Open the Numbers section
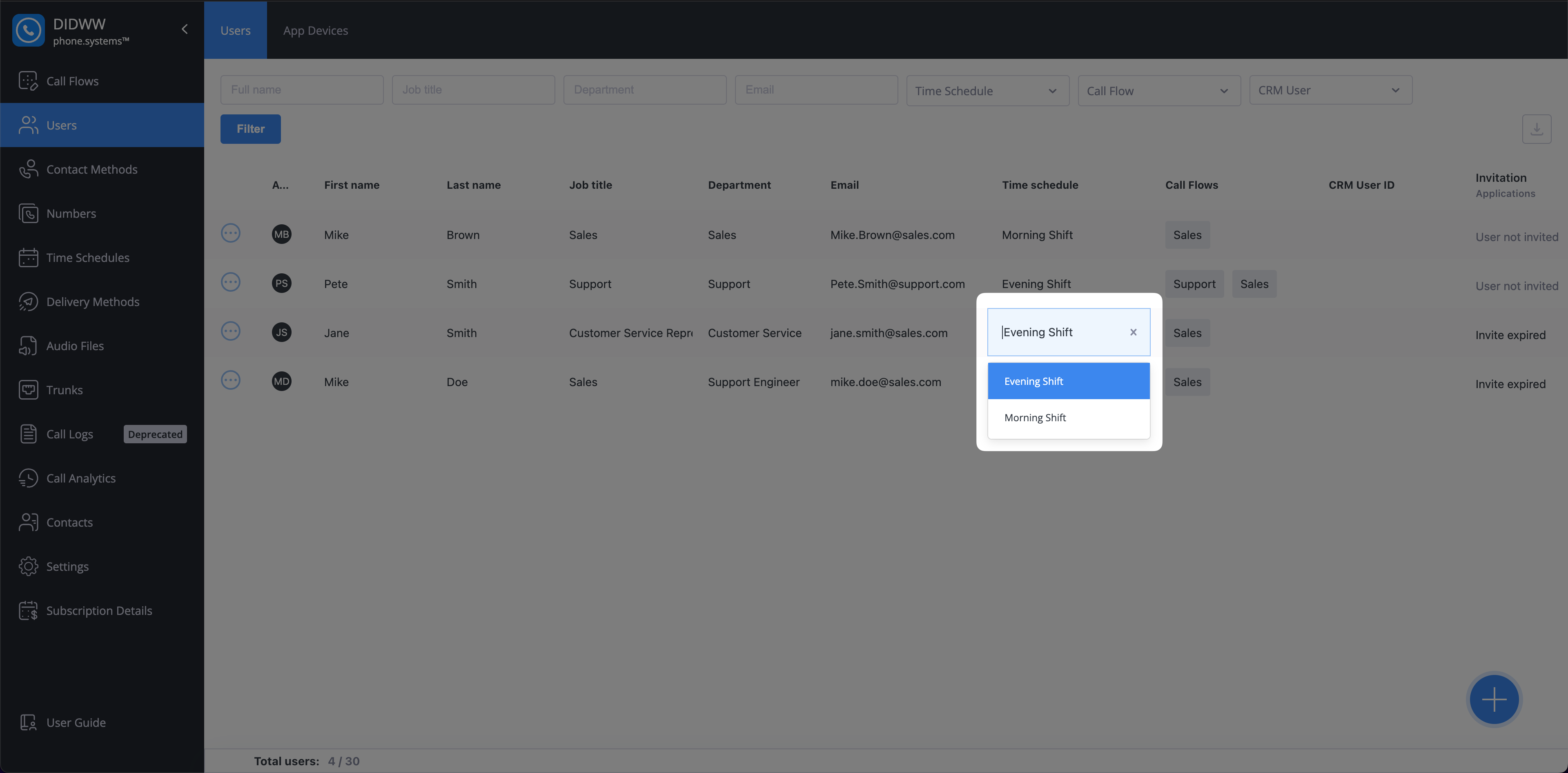1568x773 pixels. (x=102, y=213)
